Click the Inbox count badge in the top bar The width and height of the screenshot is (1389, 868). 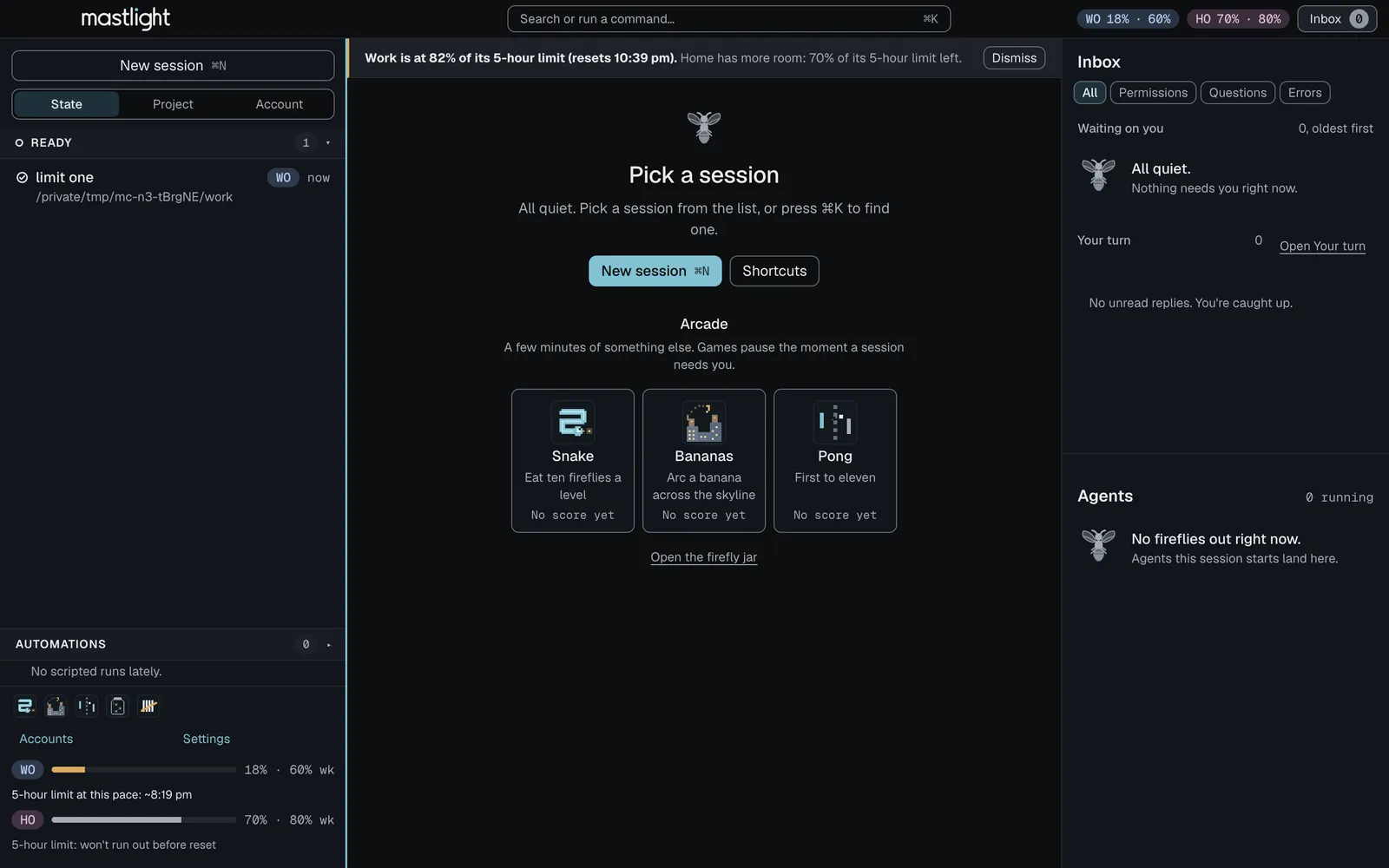tap(1359, 19)
